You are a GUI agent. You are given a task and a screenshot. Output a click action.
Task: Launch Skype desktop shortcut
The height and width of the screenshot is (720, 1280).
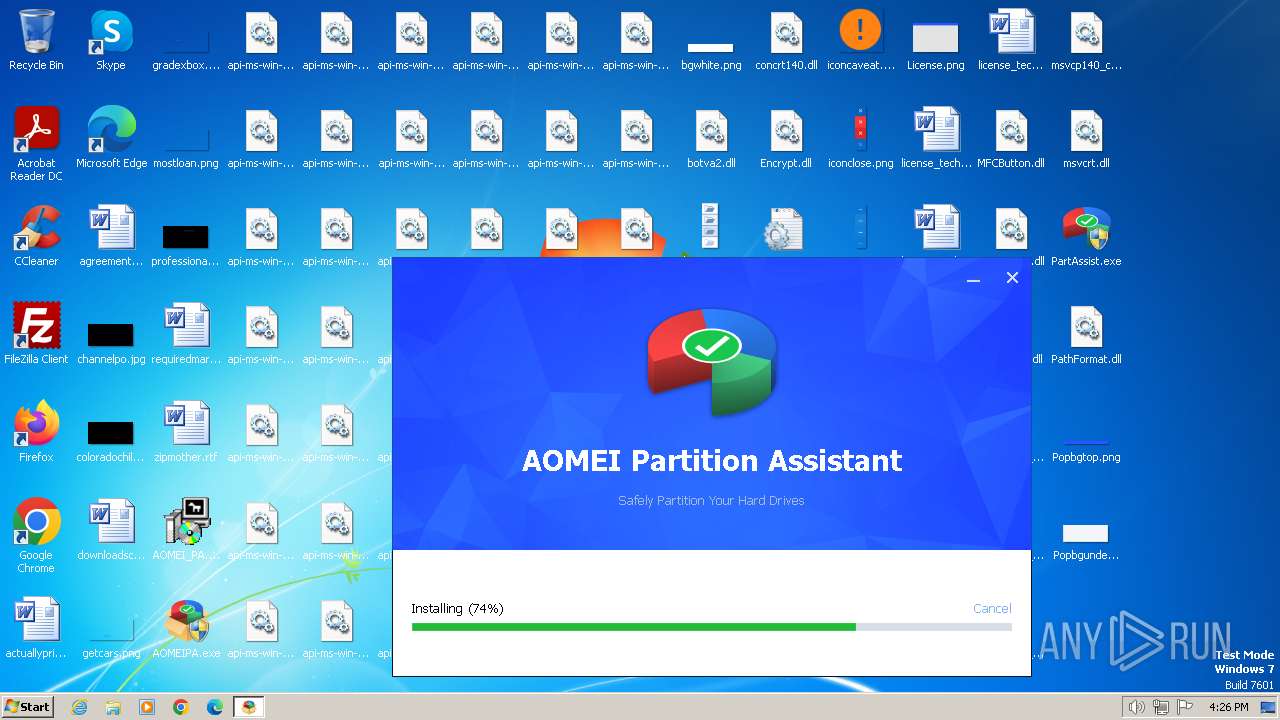[x=111, y=41]
